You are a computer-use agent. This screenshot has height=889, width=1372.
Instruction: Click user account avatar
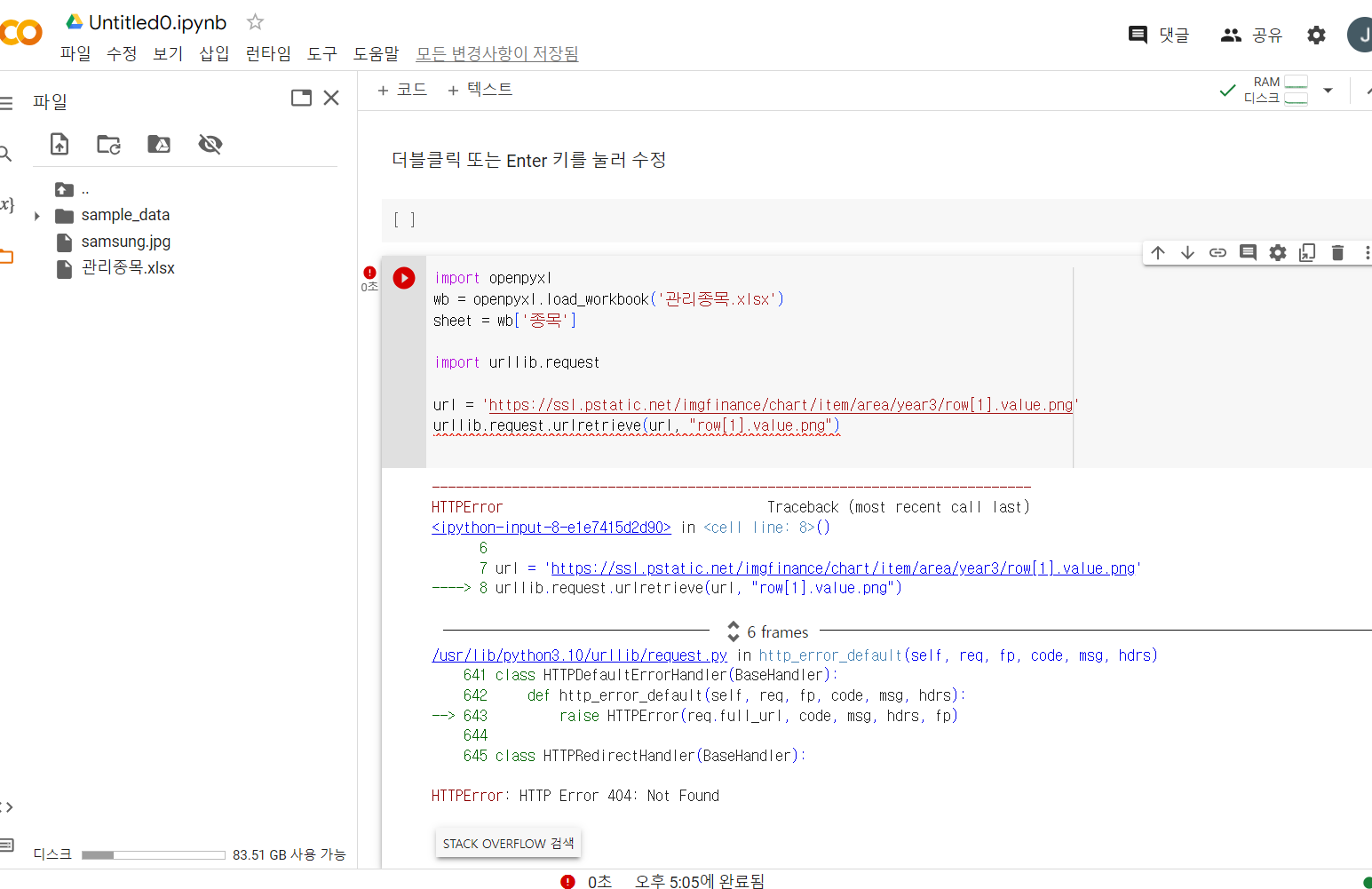[x=1360, y=35]
